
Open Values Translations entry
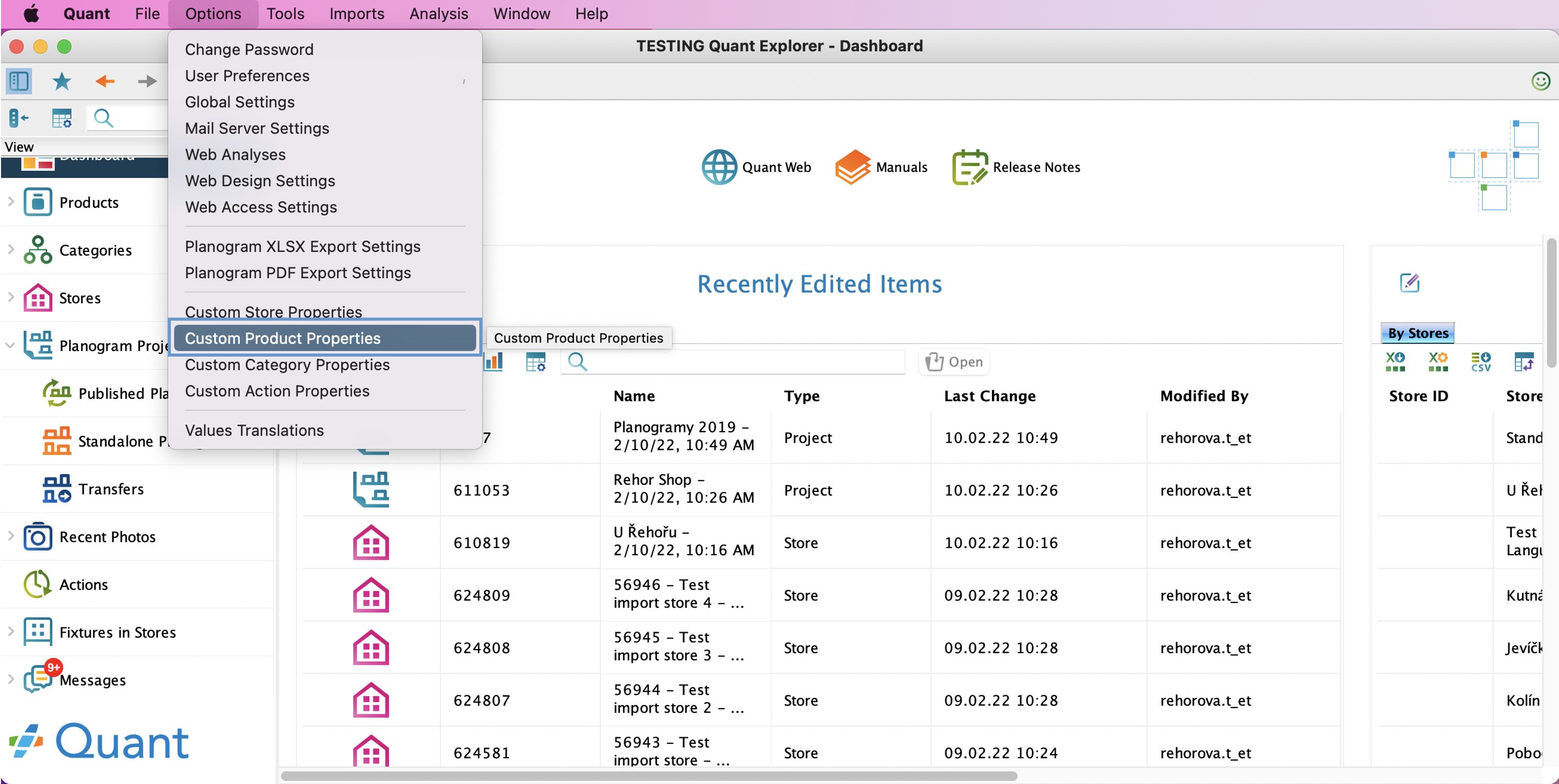point(325,430)
